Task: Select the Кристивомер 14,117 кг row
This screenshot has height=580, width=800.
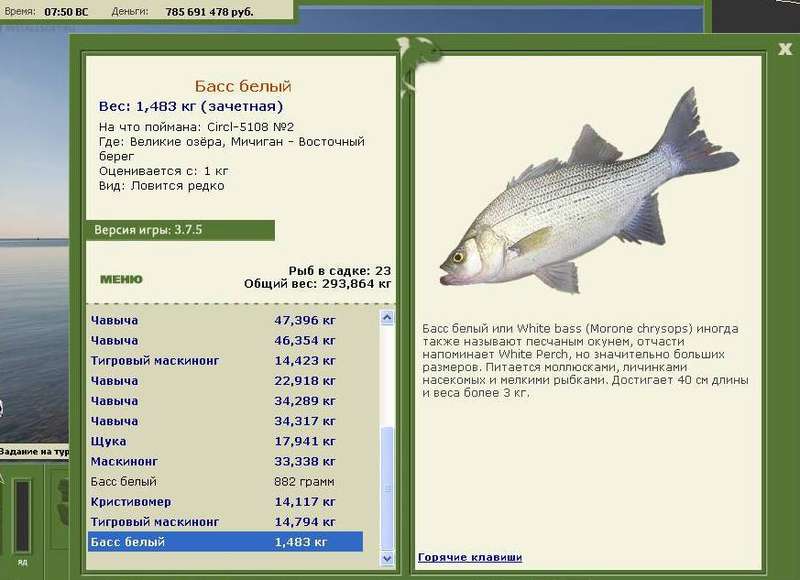Action: 225,501
